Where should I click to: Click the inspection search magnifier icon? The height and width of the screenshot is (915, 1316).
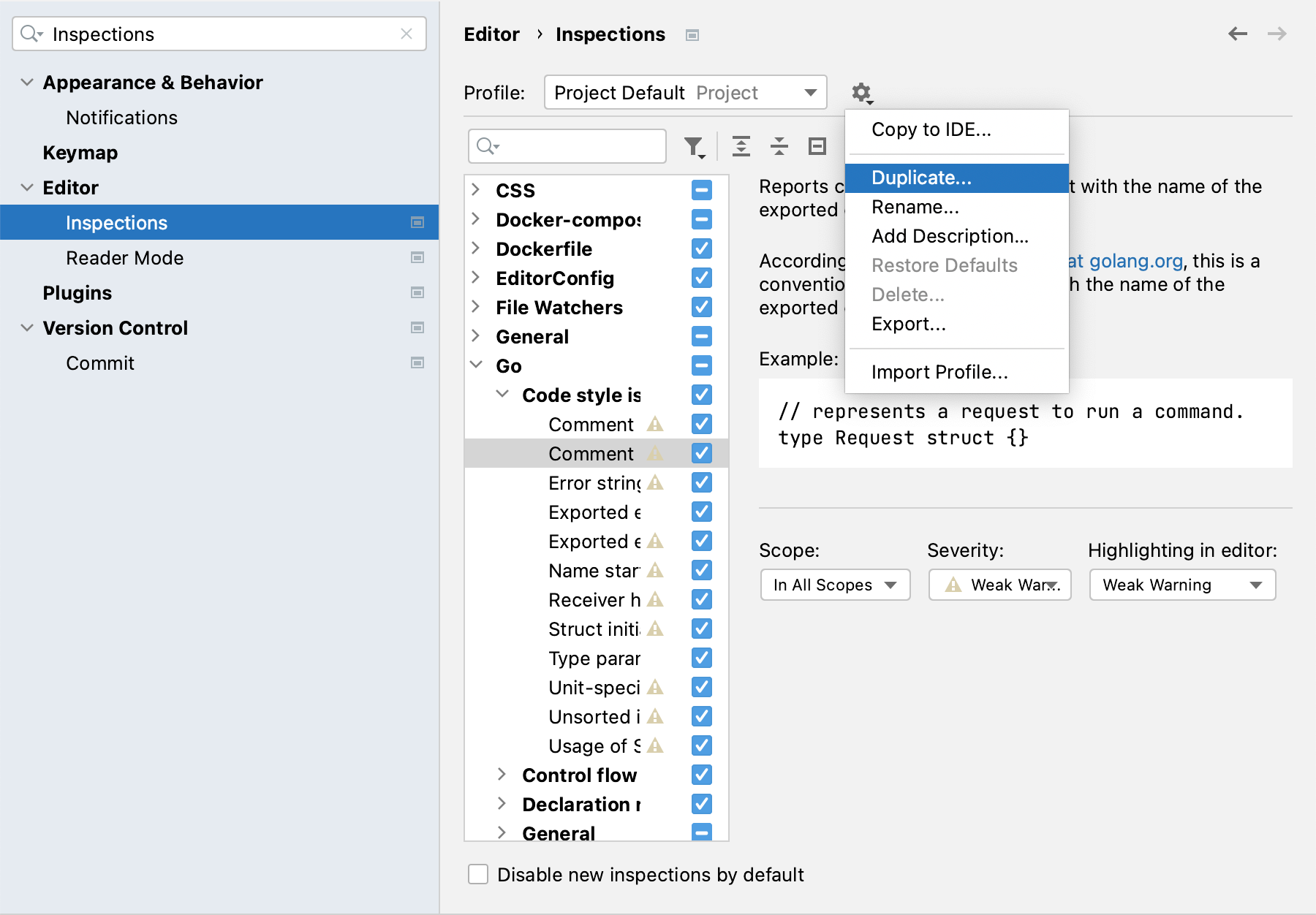[x=488, y=146]
